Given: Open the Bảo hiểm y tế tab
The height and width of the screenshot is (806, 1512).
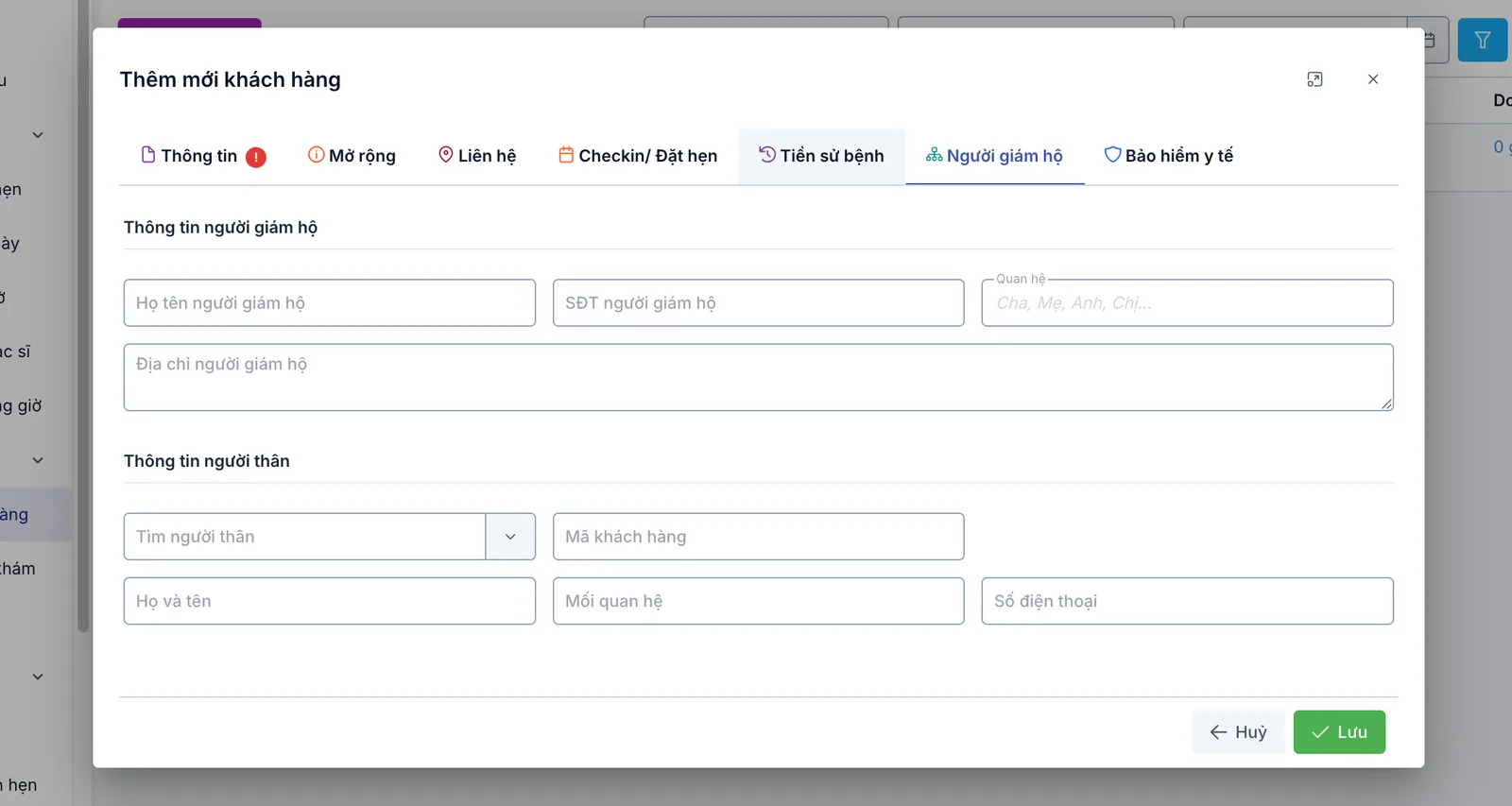Looking at the screenshot, I should (1170, 156).
